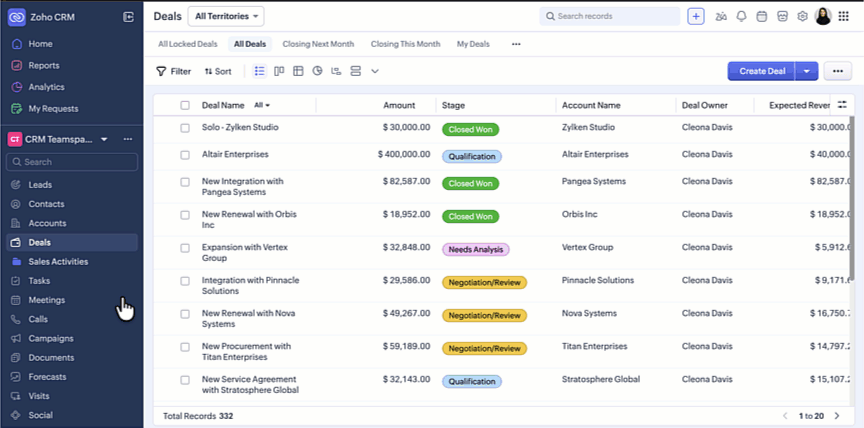Check the New Renewal with Nova Systems row
The height and width of the screenshot is (428, 864).
point(185,314)
